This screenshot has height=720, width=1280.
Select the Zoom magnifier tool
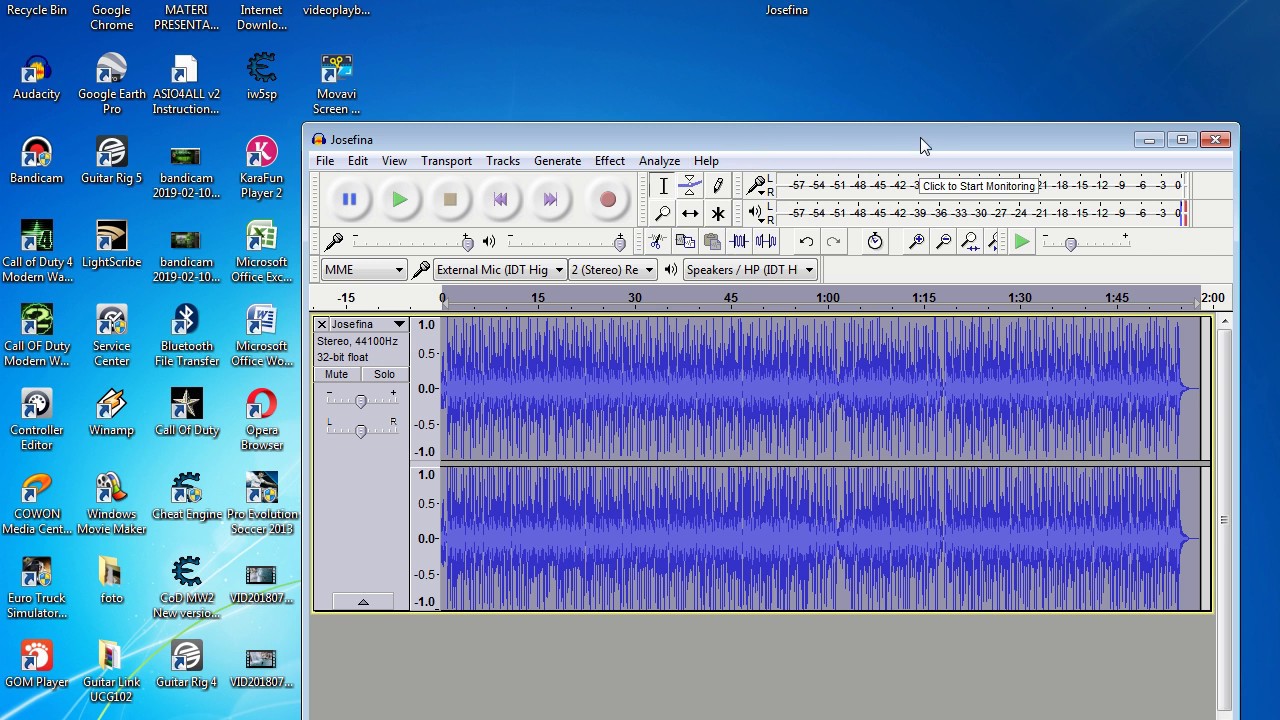(663, 213)
